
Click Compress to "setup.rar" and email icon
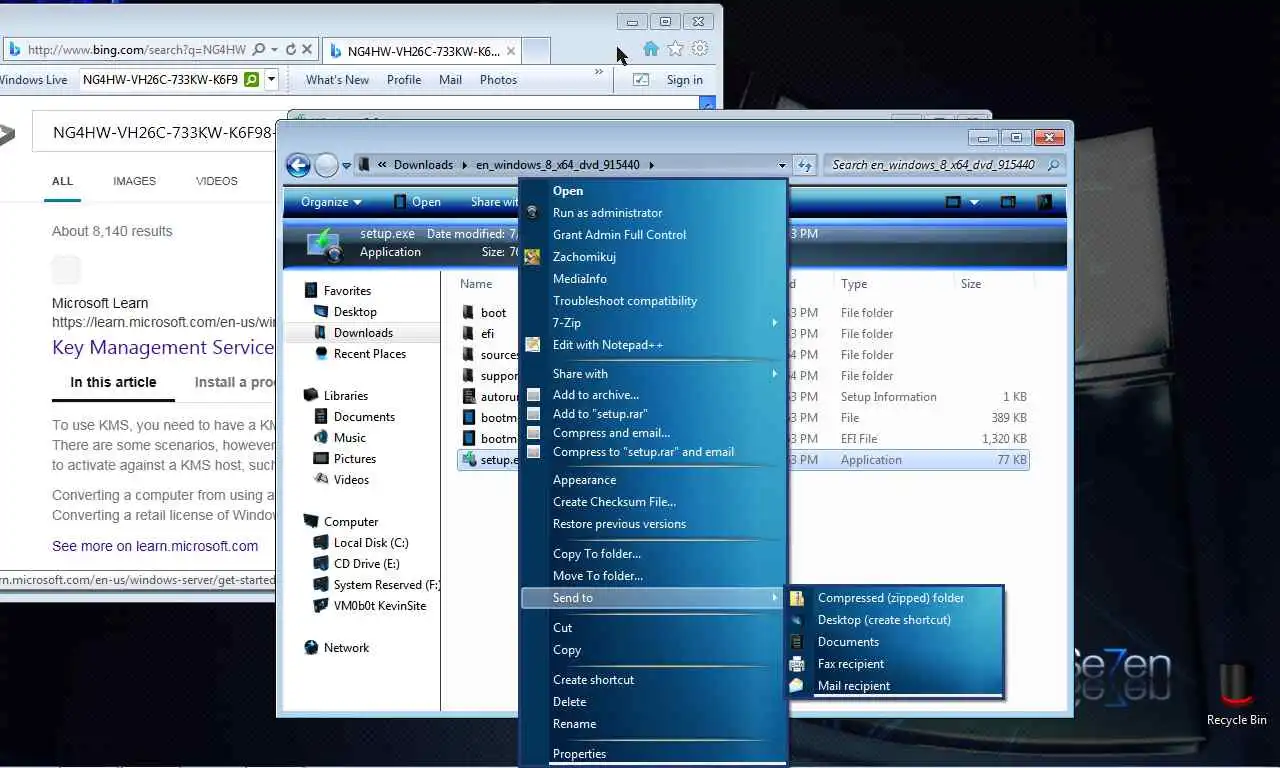[533, 452]
